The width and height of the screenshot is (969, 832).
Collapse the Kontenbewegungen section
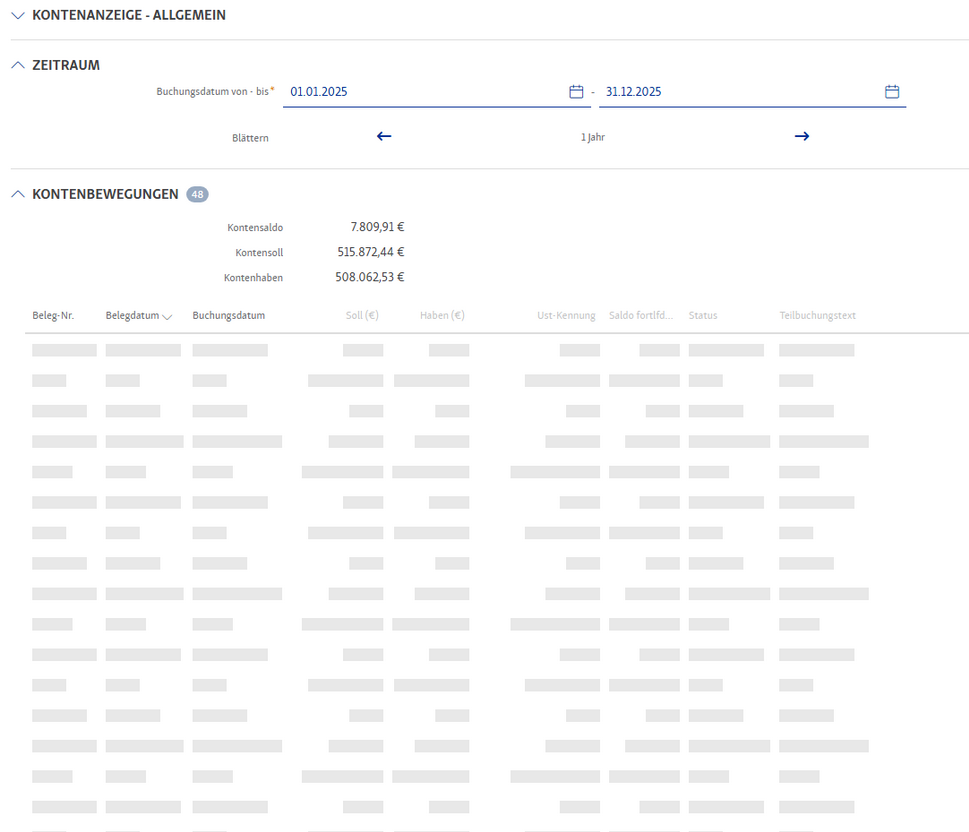click(x=18, y=194)
